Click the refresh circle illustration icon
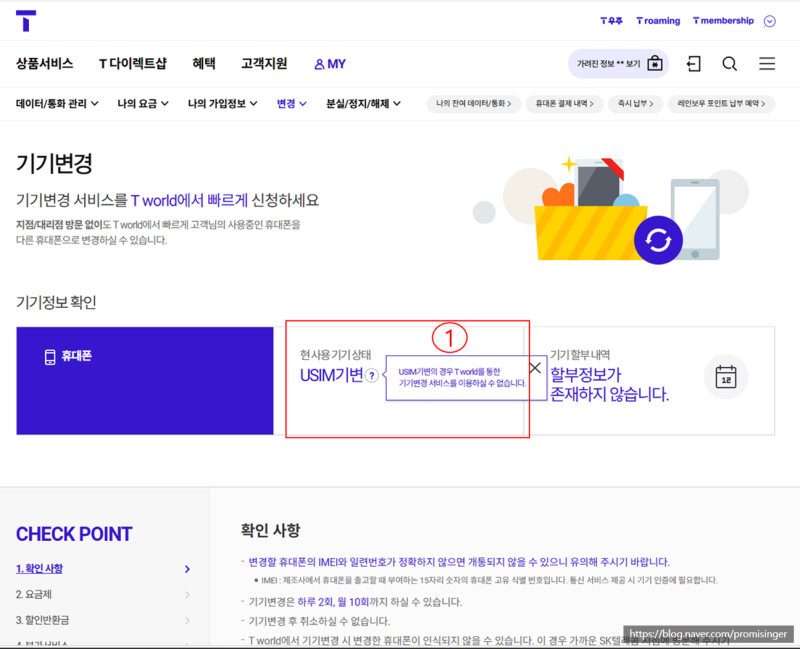 pos(658,240)
